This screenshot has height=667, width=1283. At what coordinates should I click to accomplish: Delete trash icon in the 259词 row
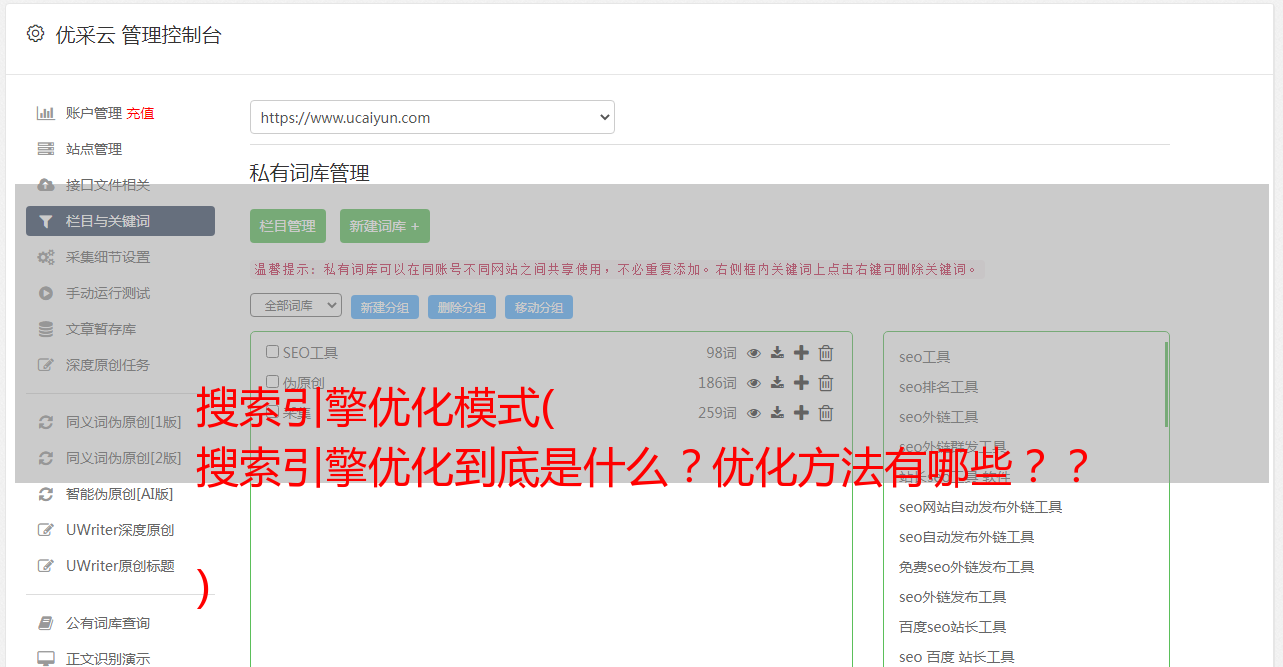click(x=826, y=413)
